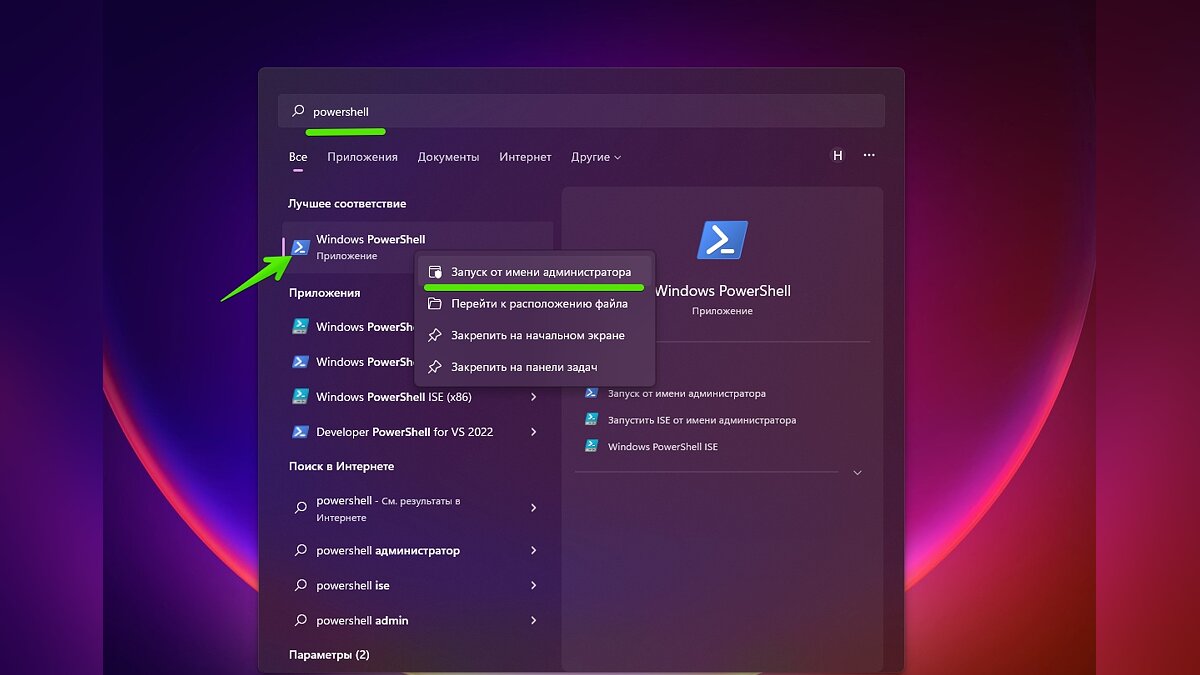
Task: Expand the 'Windows PowerShell ISE (x86)' result chevron
Action: click(x=534, y=397)
